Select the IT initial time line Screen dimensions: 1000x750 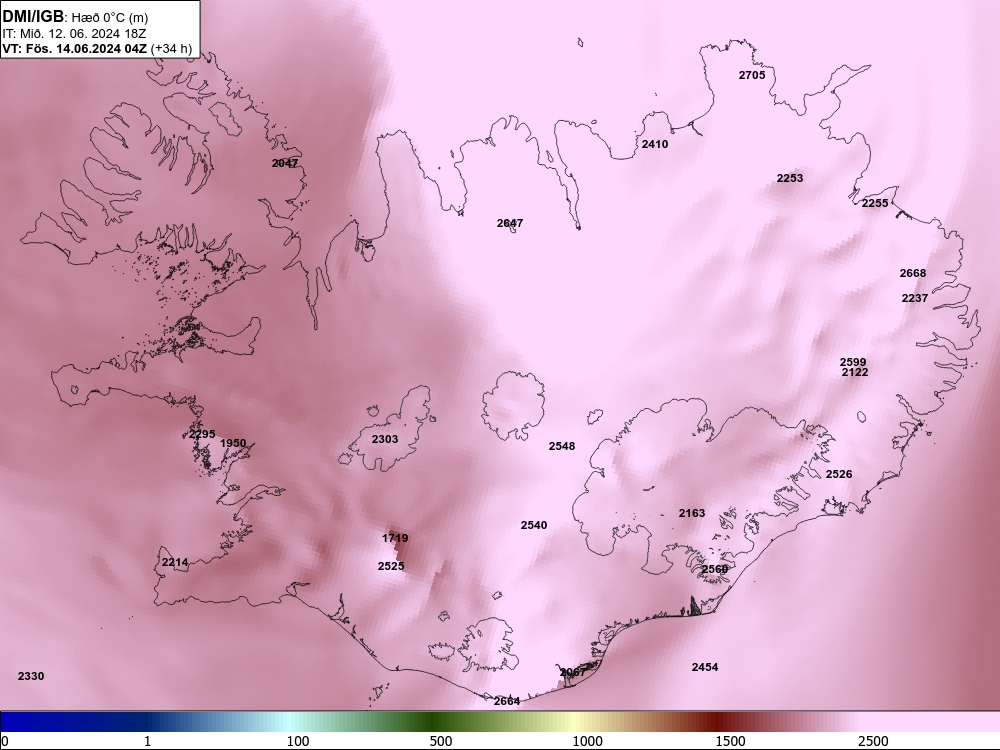point(75,34)
